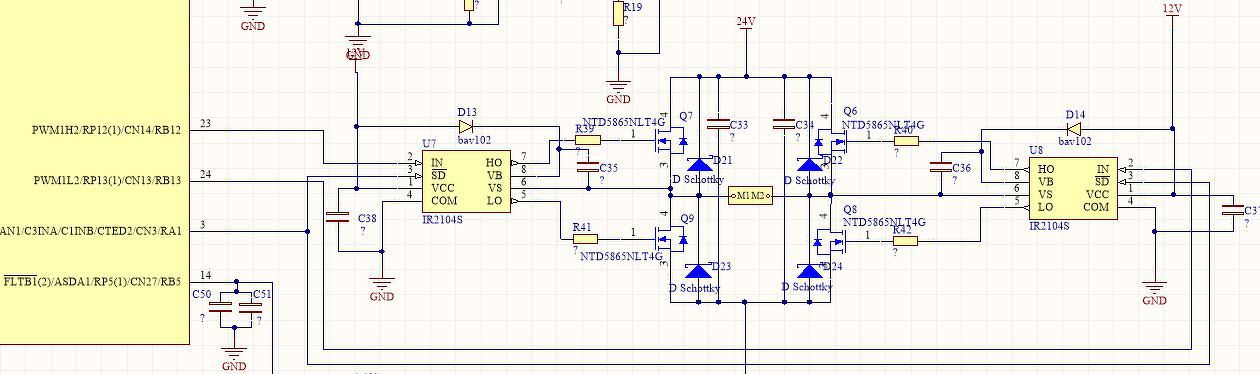Click resistor R42
This screenshot has height=374, width=1260.
(x=905, y=240)
